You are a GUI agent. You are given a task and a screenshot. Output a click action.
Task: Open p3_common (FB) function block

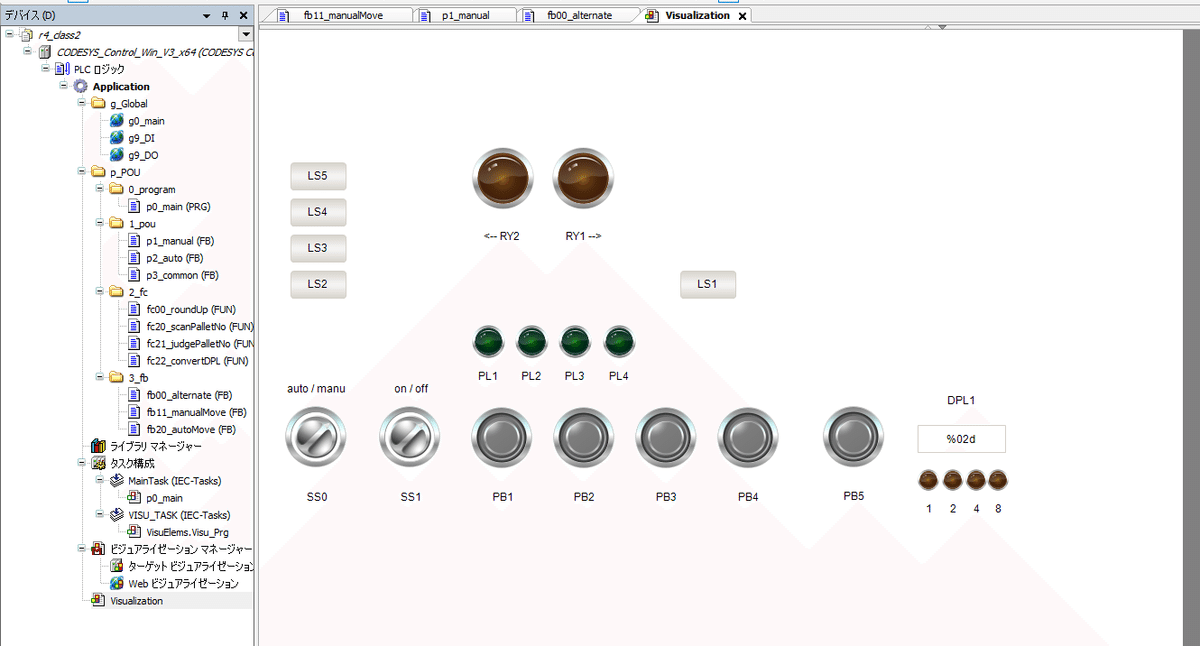pyautogui.click(x=182, y=275)
